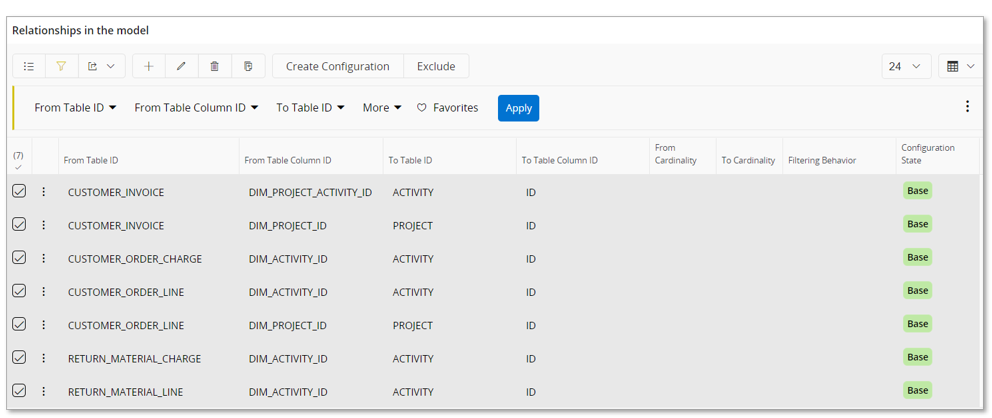Open the Favorites filter menu
Viewport: 992px width, 418px height.
coord(447,108)
